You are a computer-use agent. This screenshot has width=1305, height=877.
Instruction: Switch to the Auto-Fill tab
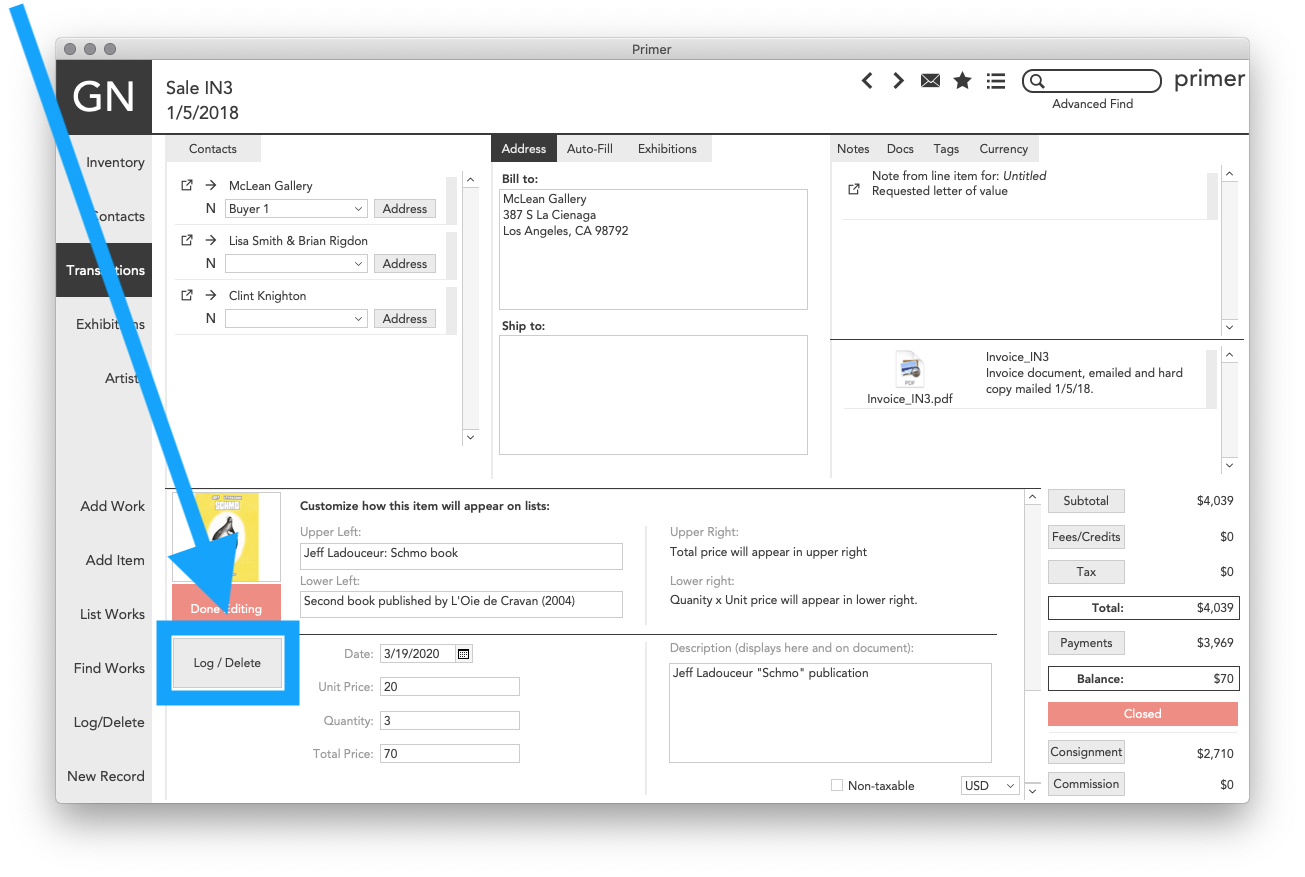click(x=590, y=148)
